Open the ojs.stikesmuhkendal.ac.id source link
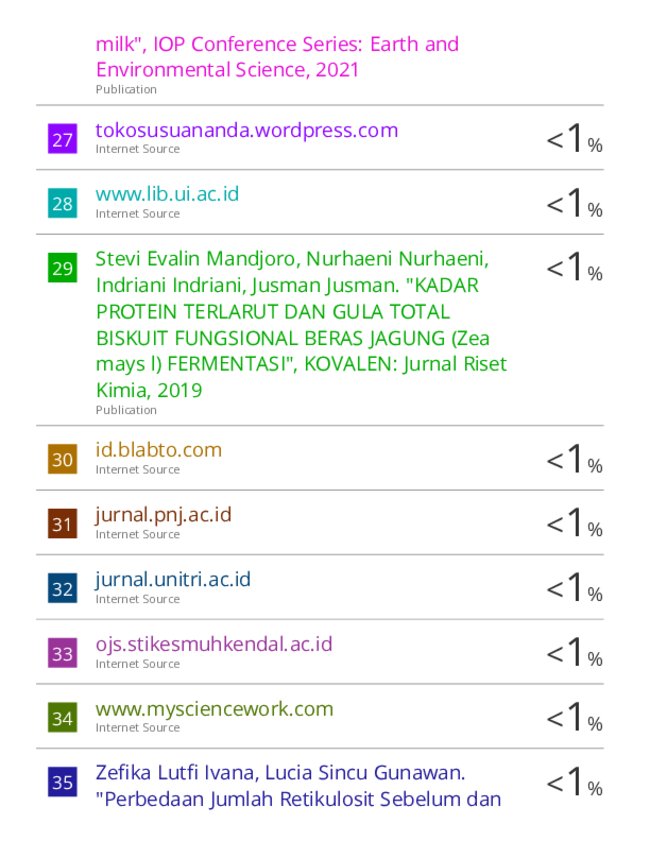Screen dimensions: 650x841 tap(214, 644)
